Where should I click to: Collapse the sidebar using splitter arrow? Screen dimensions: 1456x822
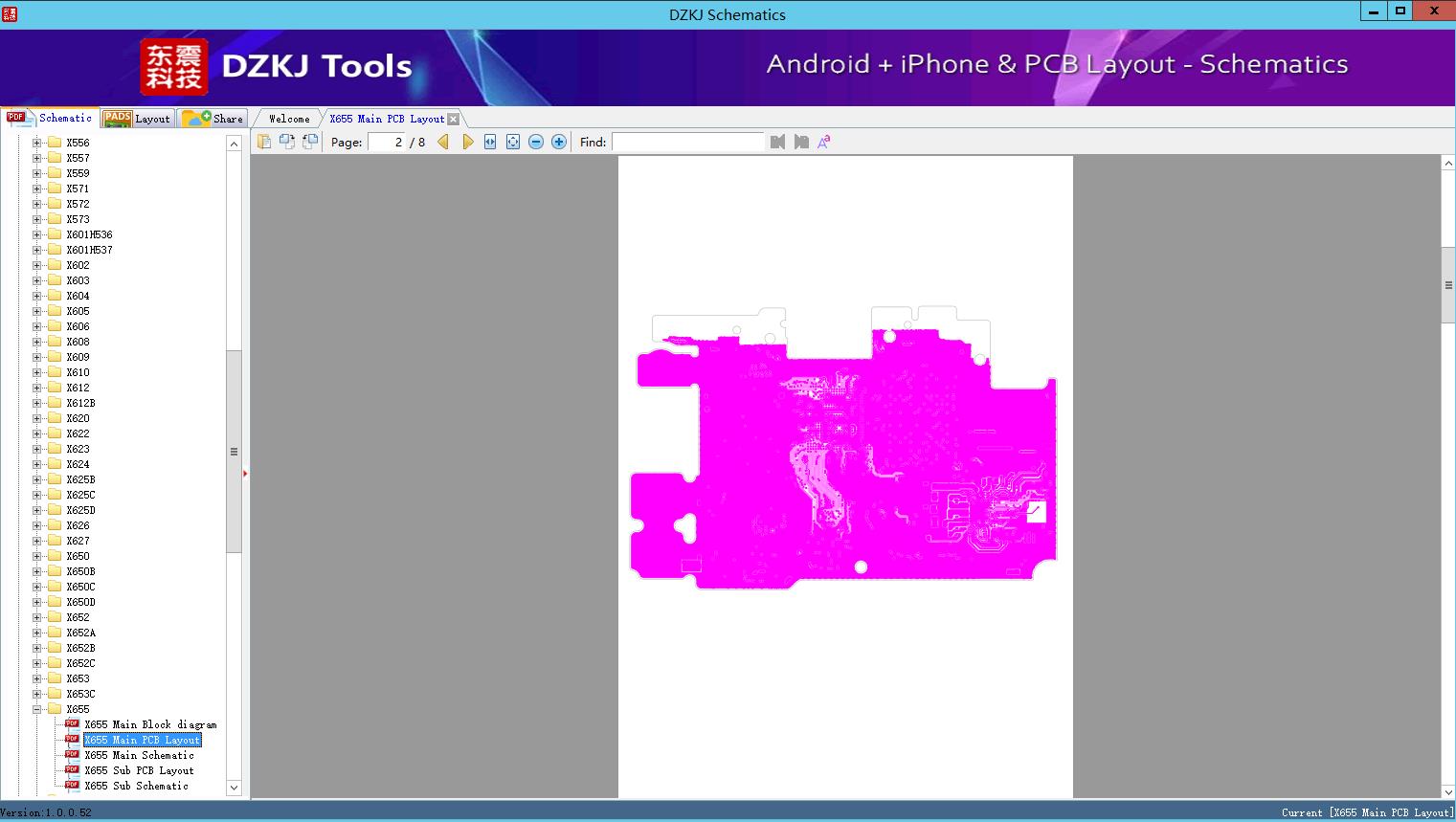pos(245,474)
